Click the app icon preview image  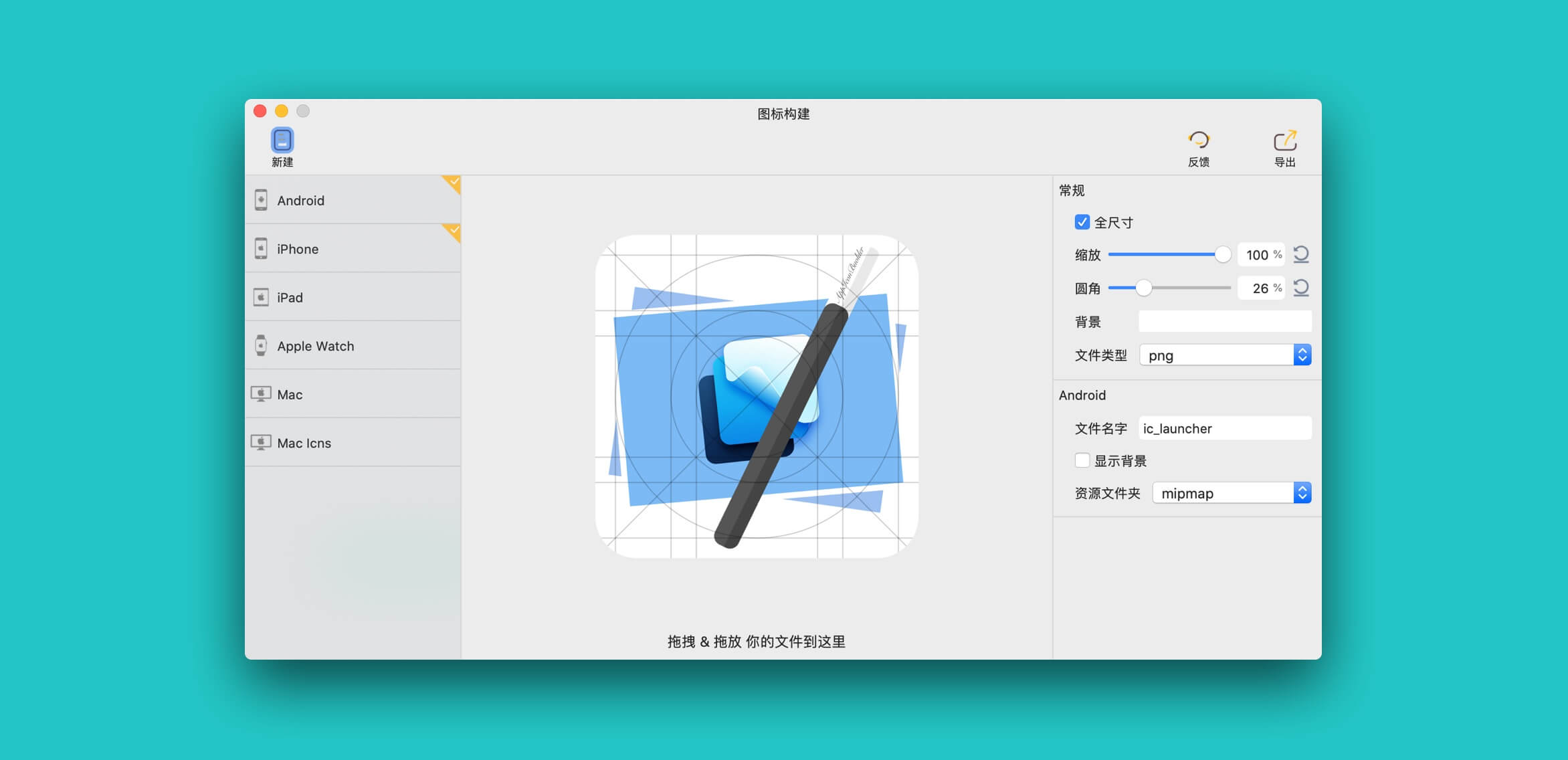(x=757, y=396)
